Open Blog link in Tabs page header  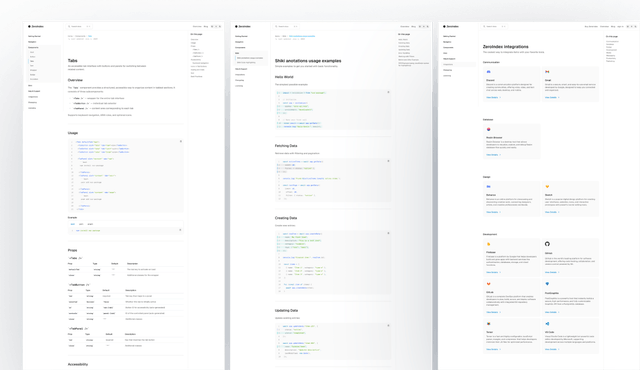point(206,27)
